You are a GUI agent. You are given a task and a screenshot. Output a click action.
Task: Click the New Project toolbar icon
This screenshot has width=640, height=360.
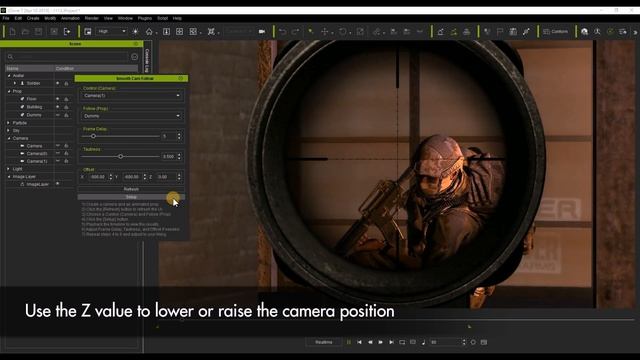12,31
